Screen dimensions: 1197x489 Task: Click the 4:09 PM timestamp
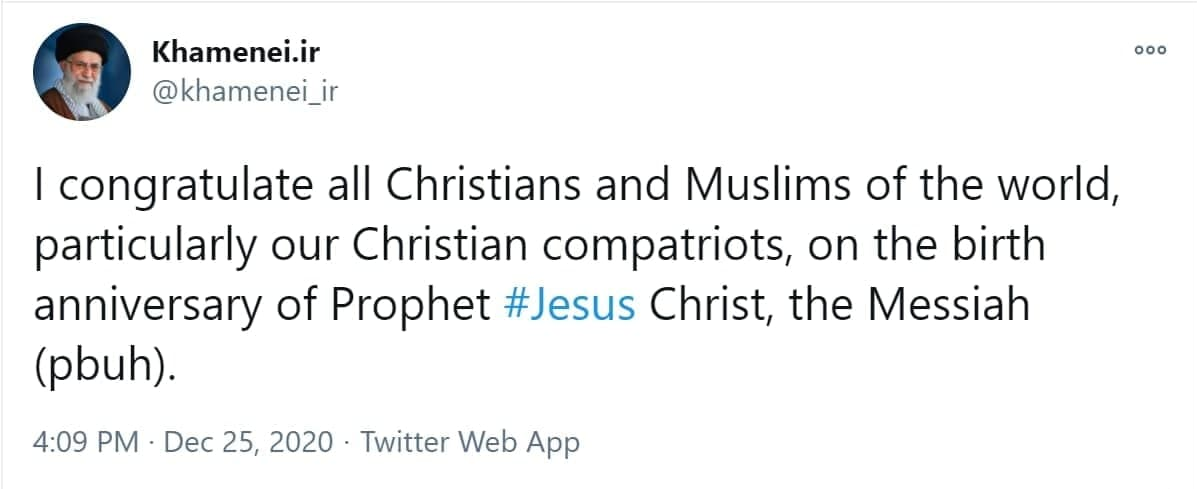tap(86, 442)
